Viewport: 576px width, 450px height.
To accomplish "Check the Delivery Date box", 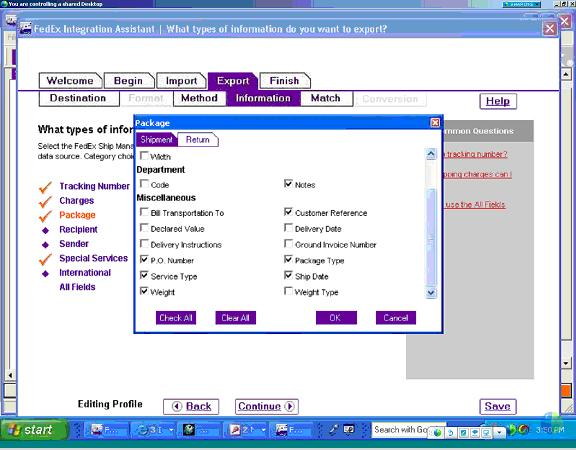I will pos(288,228).
